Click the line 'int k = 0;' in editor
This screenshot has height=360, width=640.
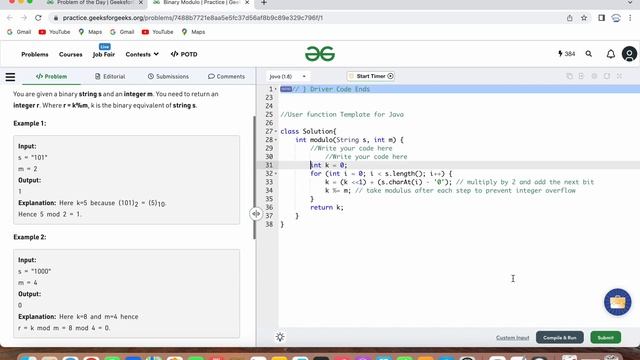(329, 165)
